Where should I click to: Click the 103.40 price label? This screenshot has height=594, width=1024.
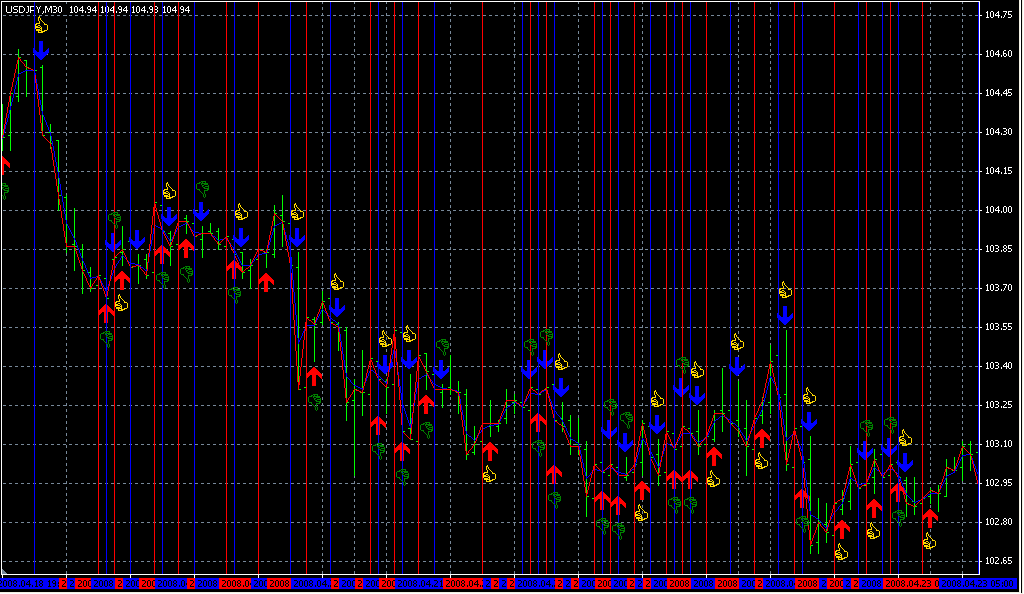(x=999, y=366)
